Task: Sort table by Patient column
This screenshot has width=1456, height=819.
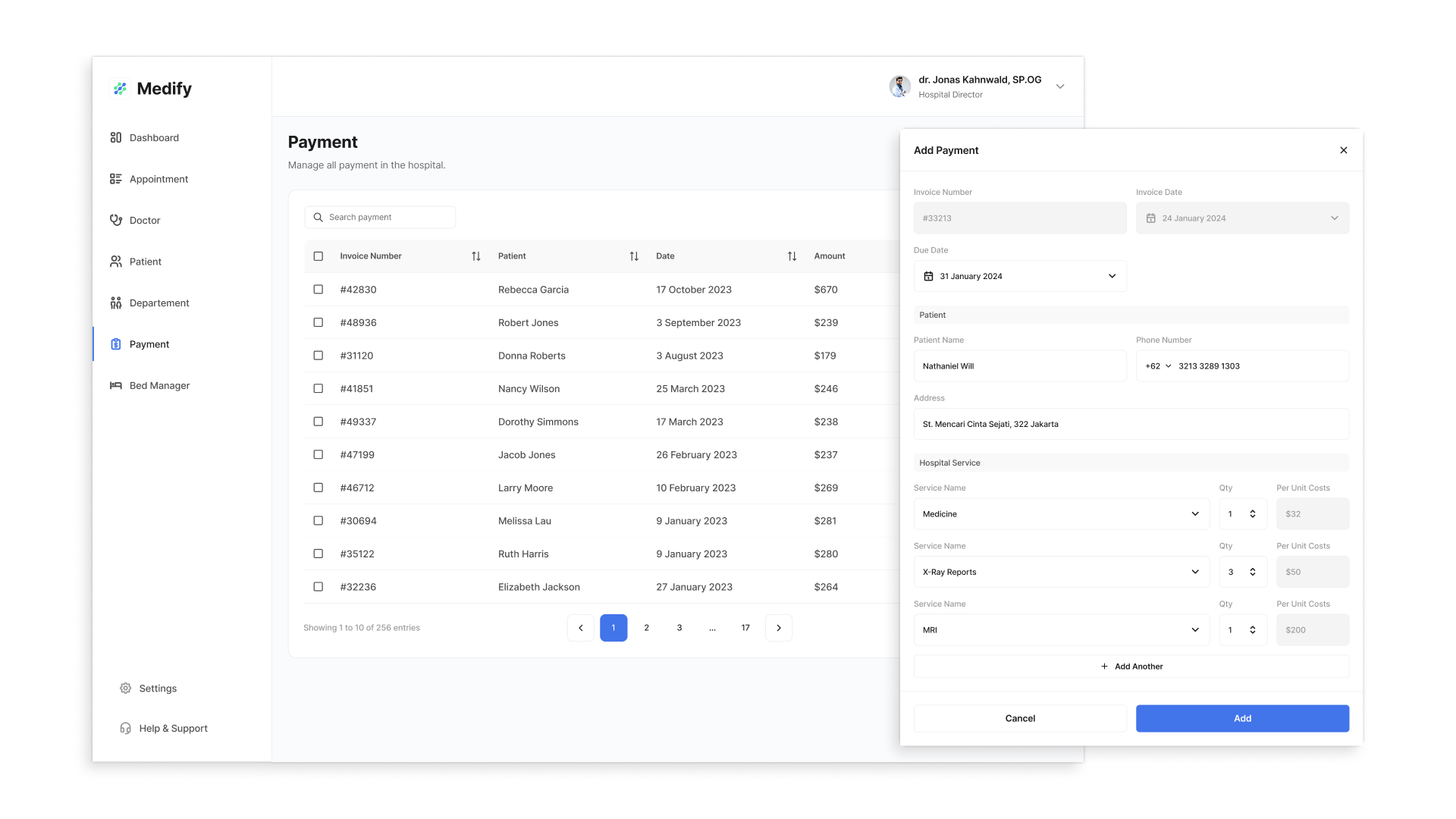Action: [634, 256]
